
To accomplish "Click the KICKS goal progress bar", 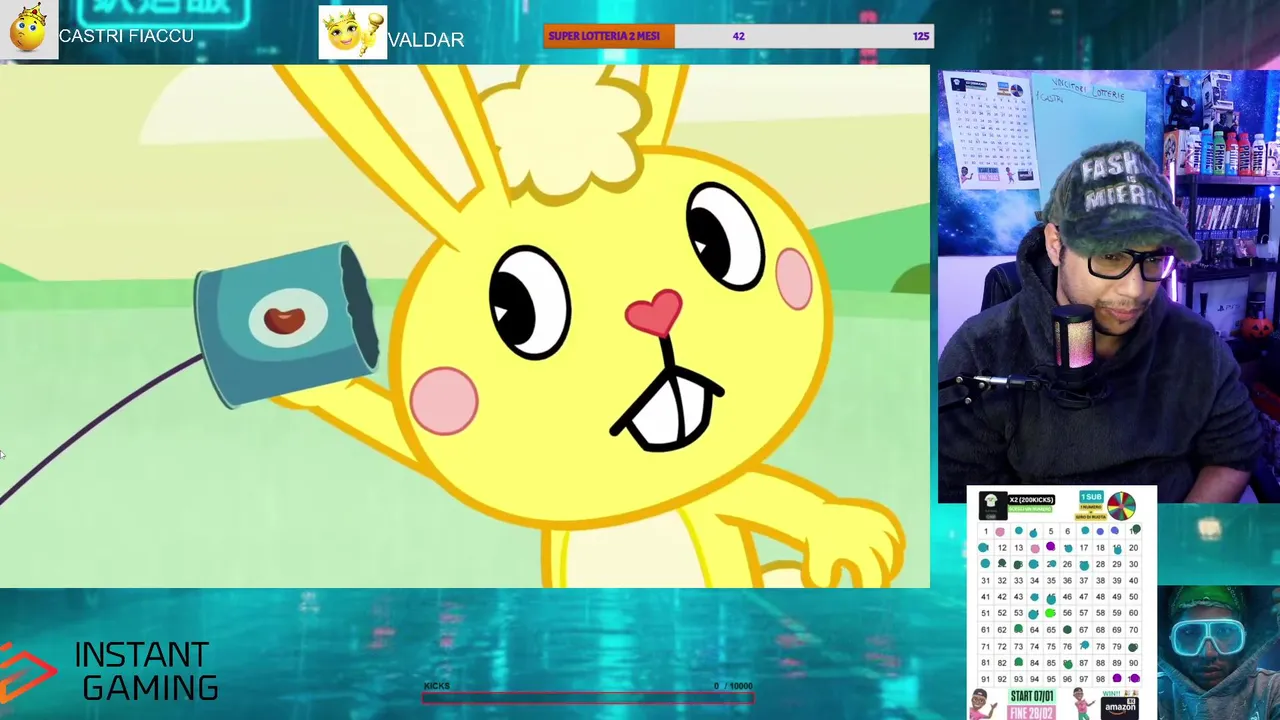I will tap(588, 697).
